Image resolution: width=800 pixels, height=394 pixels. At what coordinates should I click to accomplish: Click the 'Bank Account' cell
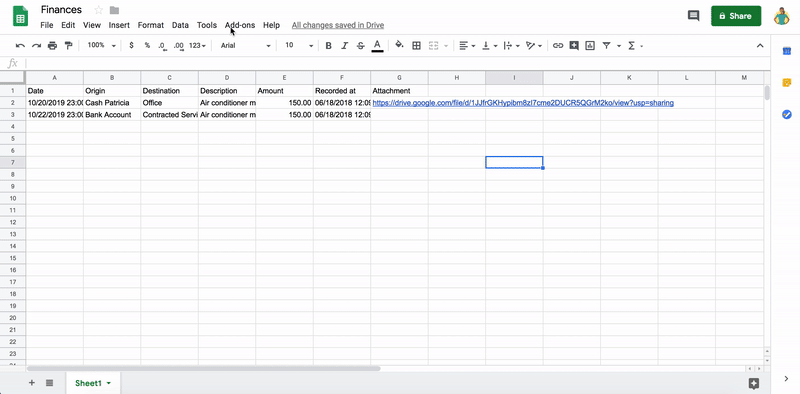112,115
